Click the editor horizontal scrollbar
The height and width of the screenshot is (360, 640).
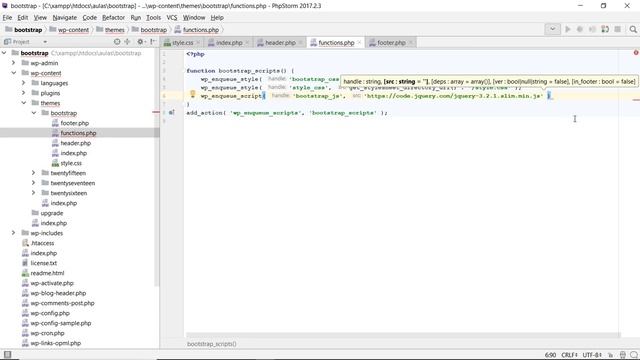(x=403, y=335)
